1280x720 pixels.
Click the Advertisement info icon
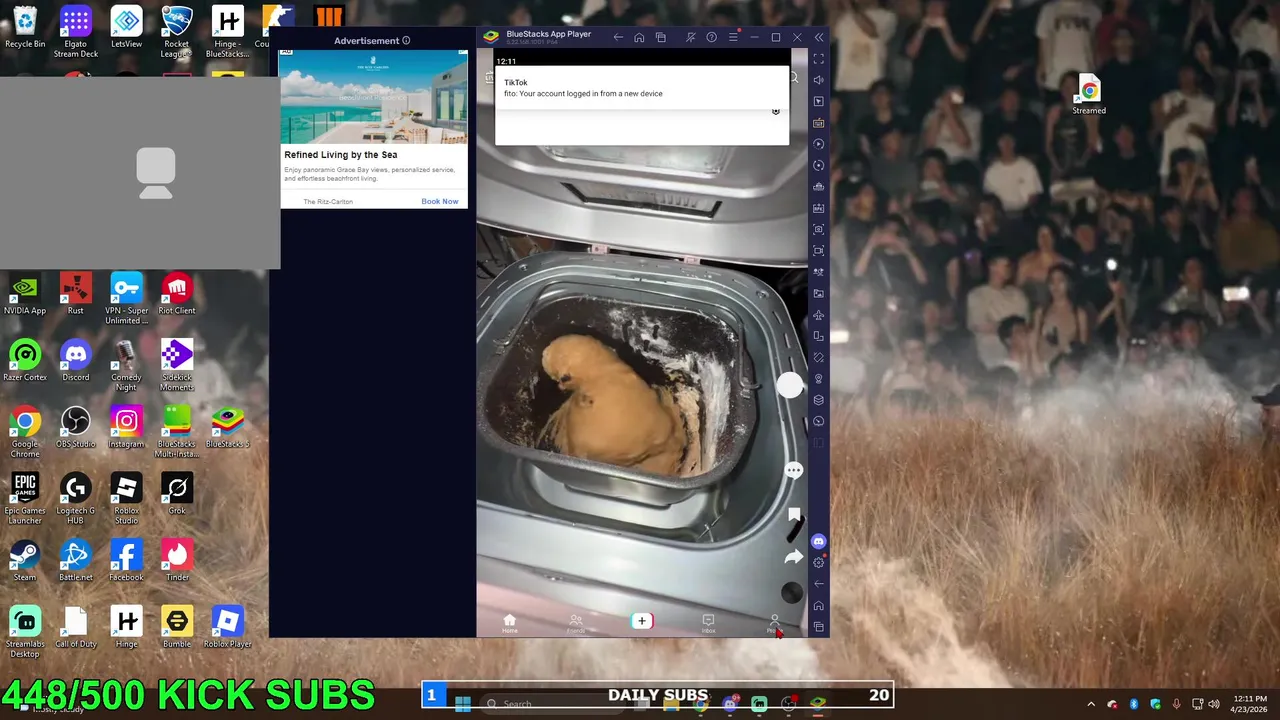click(x=406, y=41)
